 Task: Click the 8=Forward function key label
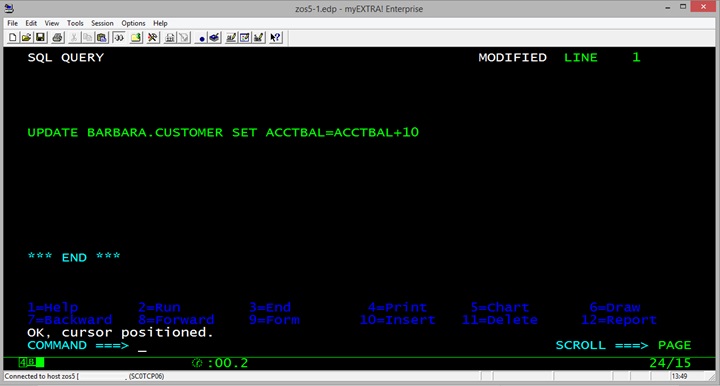coord(176,319)
